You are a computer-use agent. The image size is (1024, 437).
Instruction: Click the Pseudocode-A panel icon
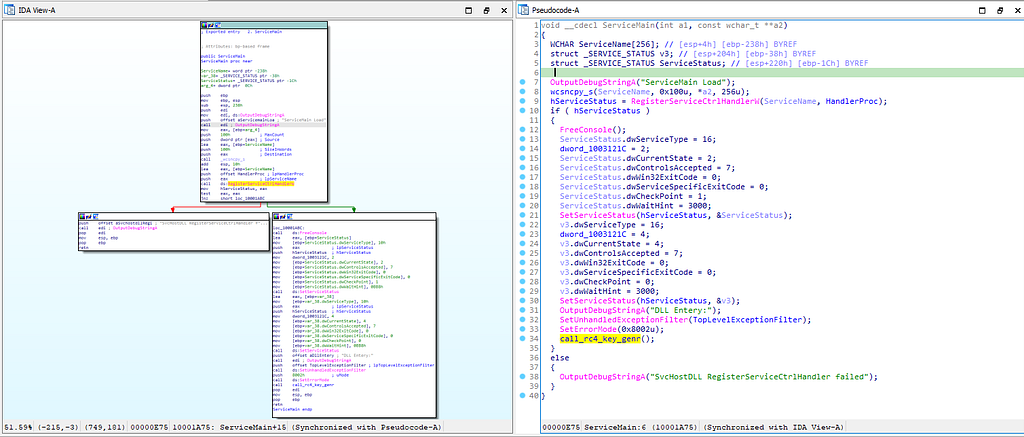[524, 10]
